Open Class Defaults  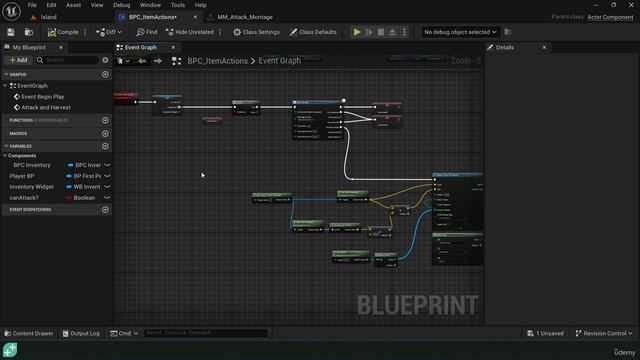[313, 32]
